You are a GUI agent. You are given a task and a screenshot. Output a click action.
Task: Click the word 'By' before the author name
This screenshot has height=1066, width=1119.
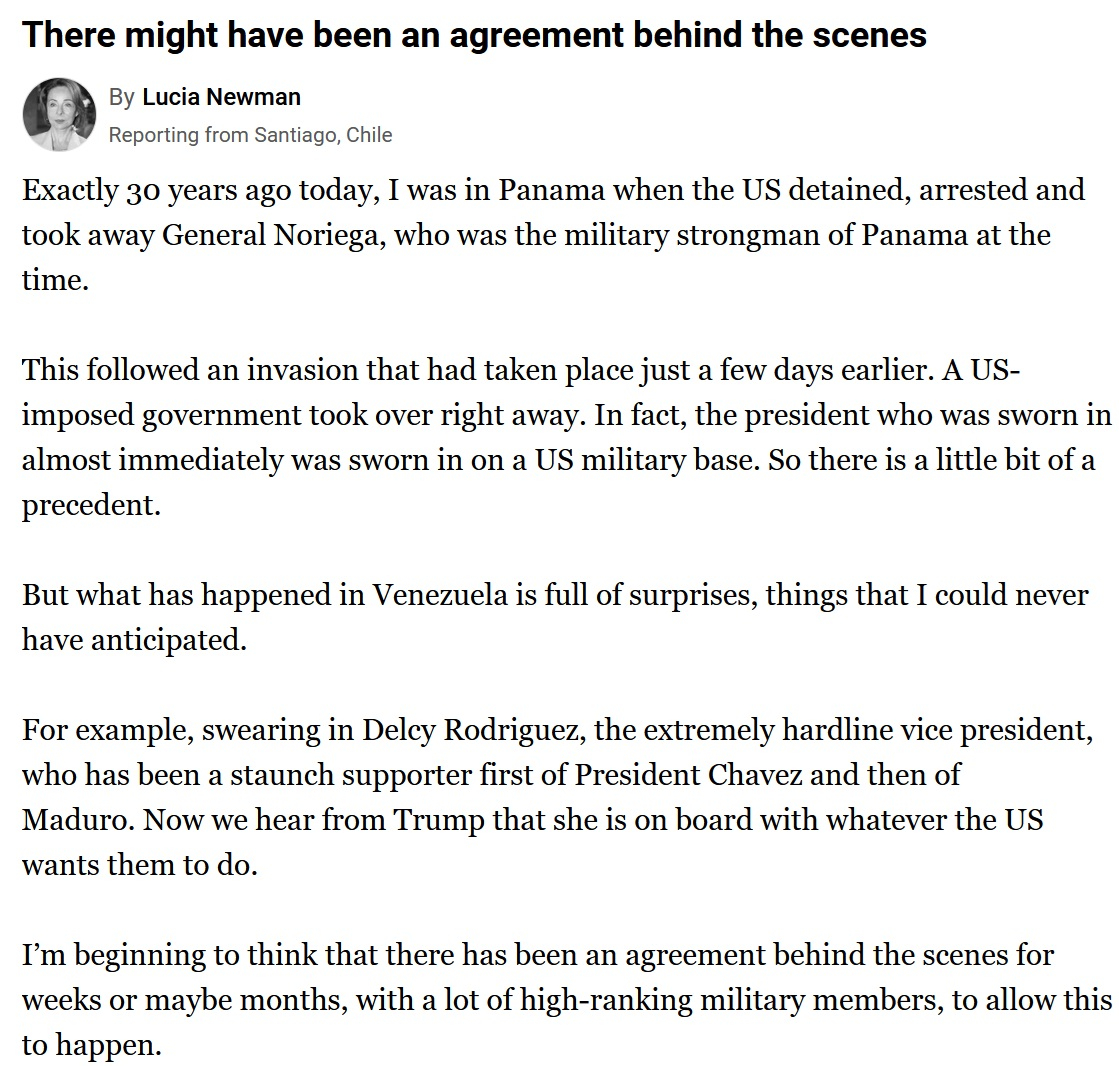121,97
